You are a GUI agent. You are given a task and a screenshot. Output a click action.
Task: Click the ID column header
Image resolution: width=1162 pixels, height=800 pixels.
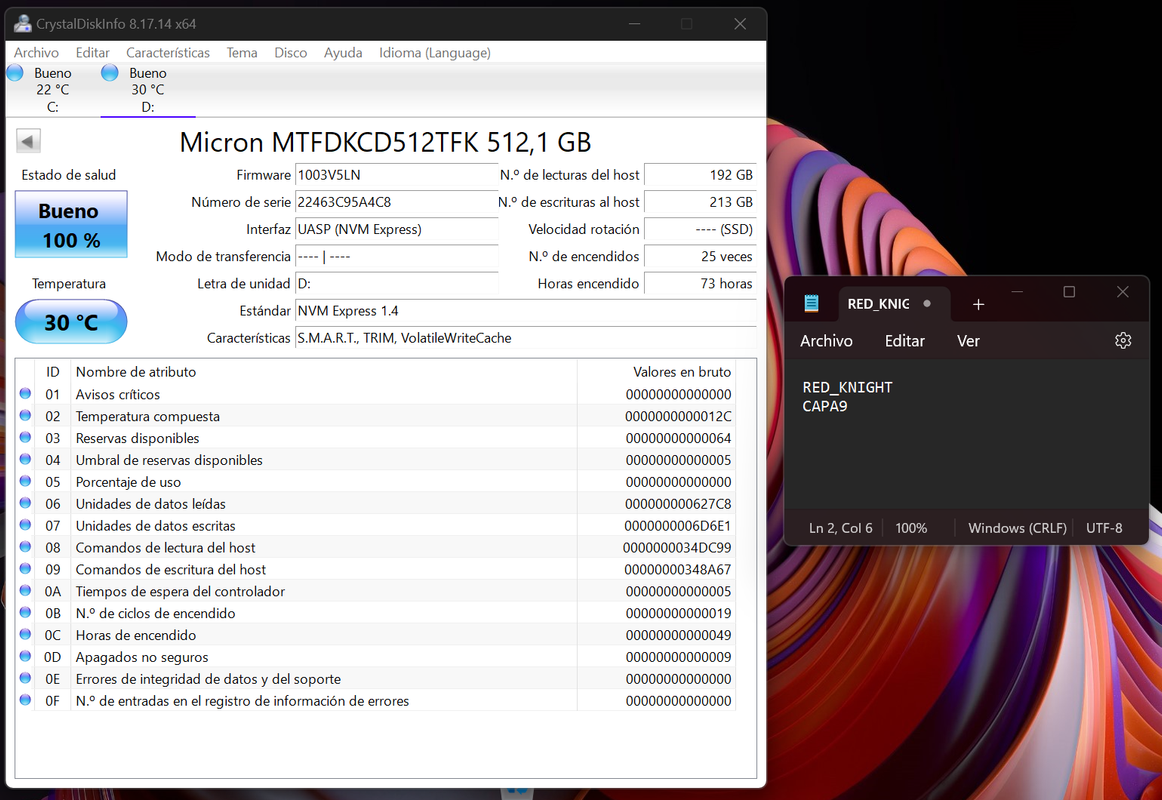[53, 372]
